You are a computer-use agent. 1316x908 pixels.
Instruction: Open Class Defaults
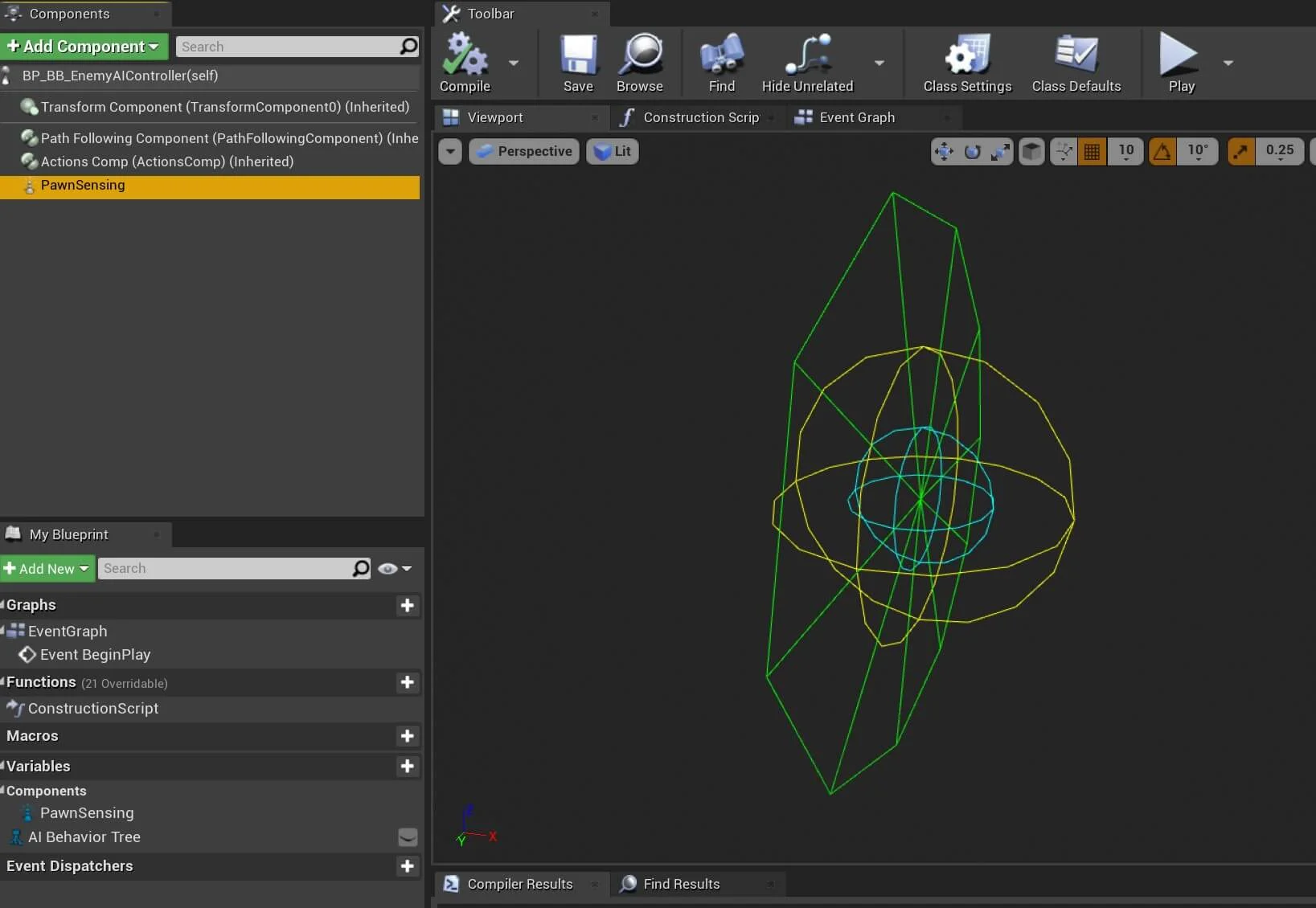1076,63
